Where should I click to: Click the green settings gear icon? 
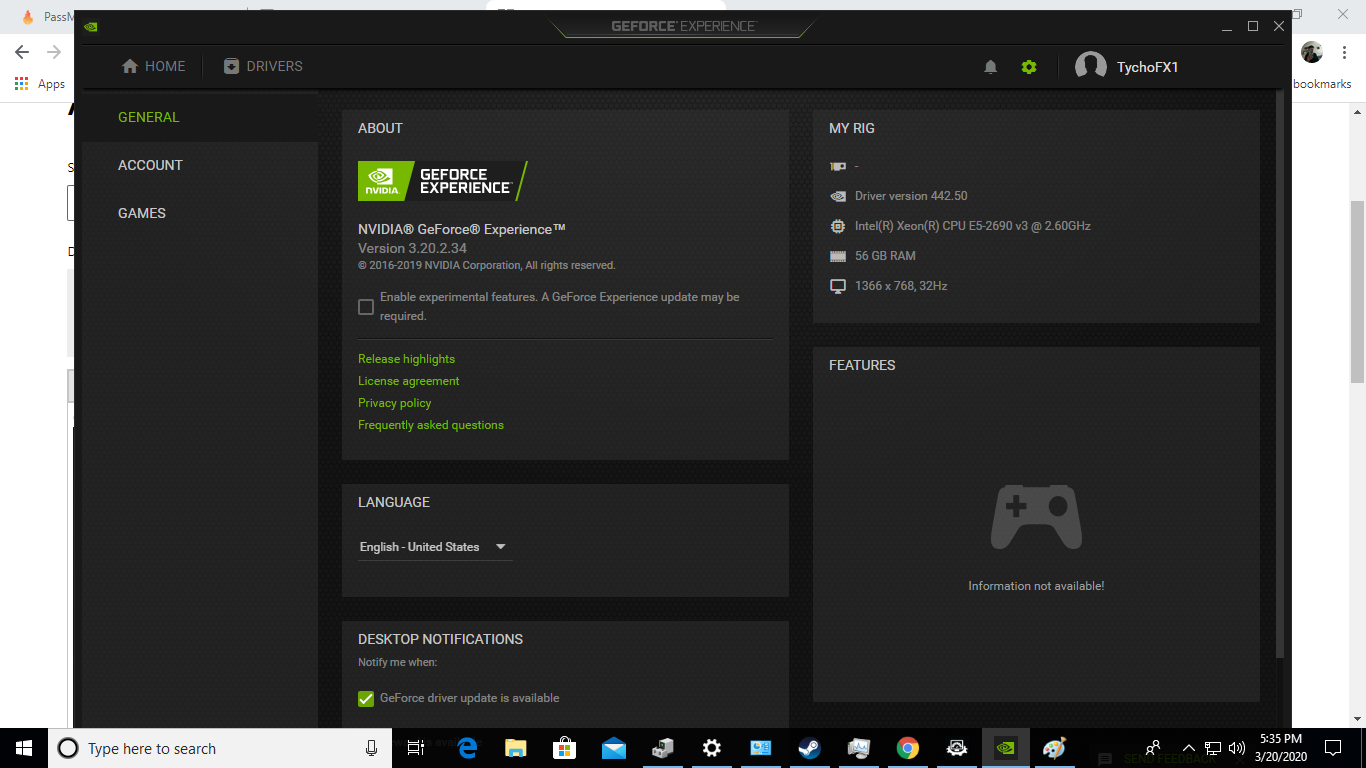click(x=1029, y=67)
